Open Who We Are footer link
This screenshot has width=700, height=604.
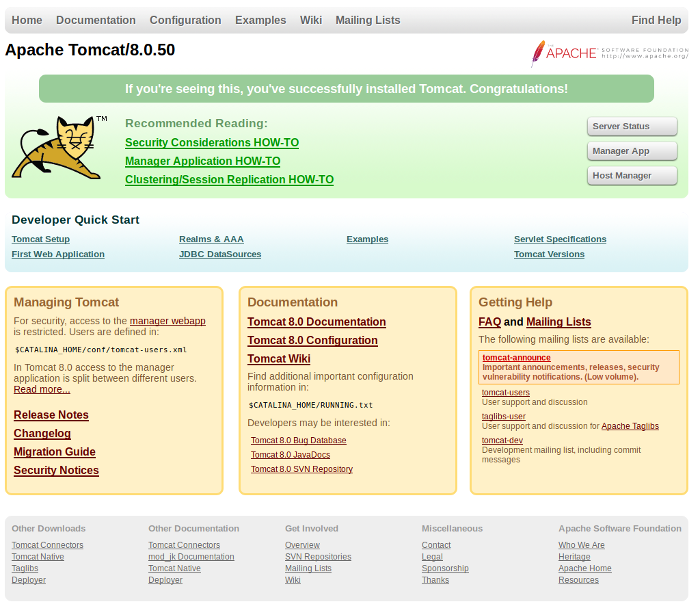click(x=582, y=545)
